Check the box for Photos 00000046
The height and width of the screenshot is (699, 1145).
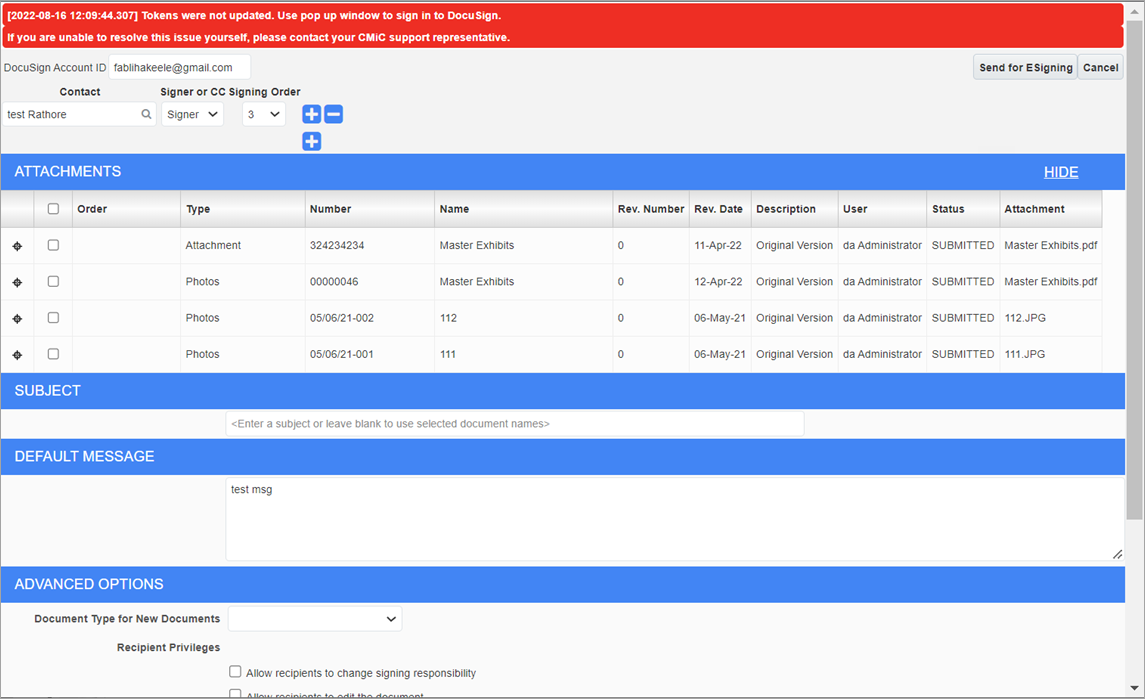[x=53, y=281]
